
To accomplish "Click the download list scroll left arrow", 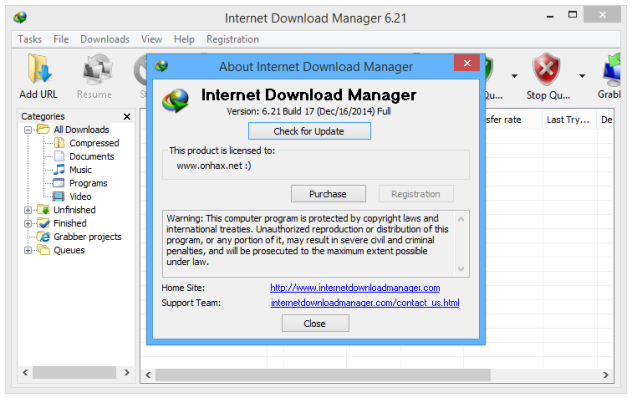I will point(148,375).
